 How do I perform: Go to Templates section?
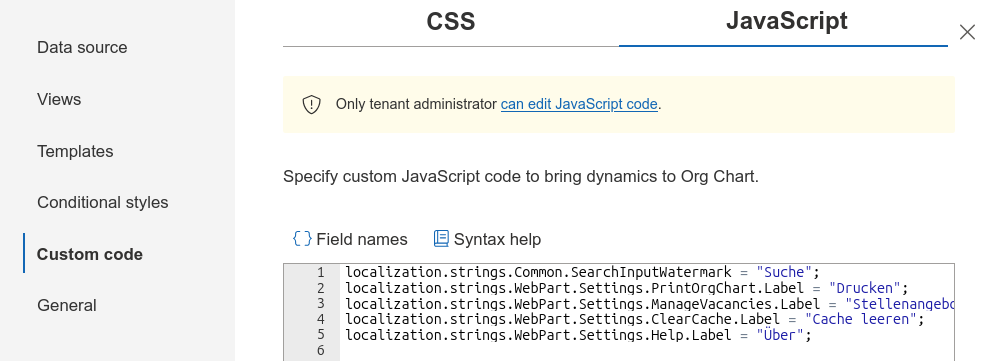pyautogui.click(x=75, y=152)
